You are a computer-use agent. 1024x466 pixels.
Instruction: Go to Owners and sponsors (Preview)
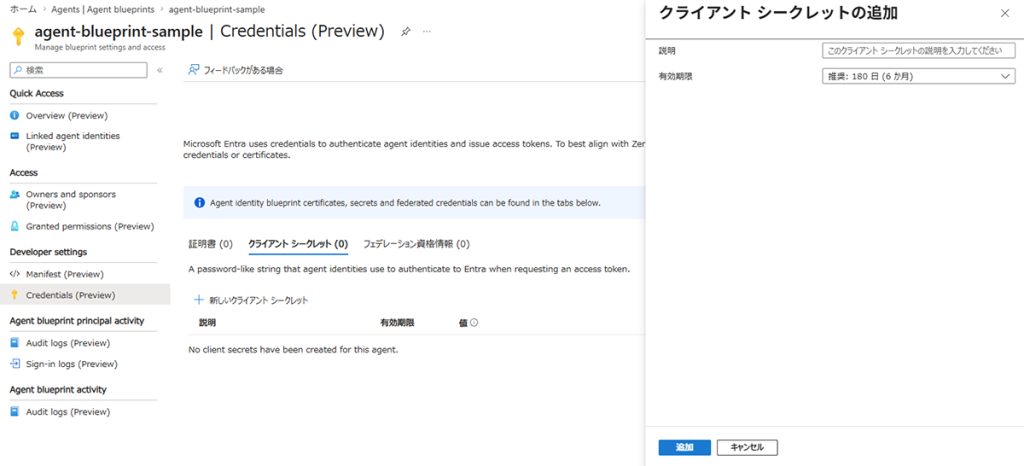[71, 200]
